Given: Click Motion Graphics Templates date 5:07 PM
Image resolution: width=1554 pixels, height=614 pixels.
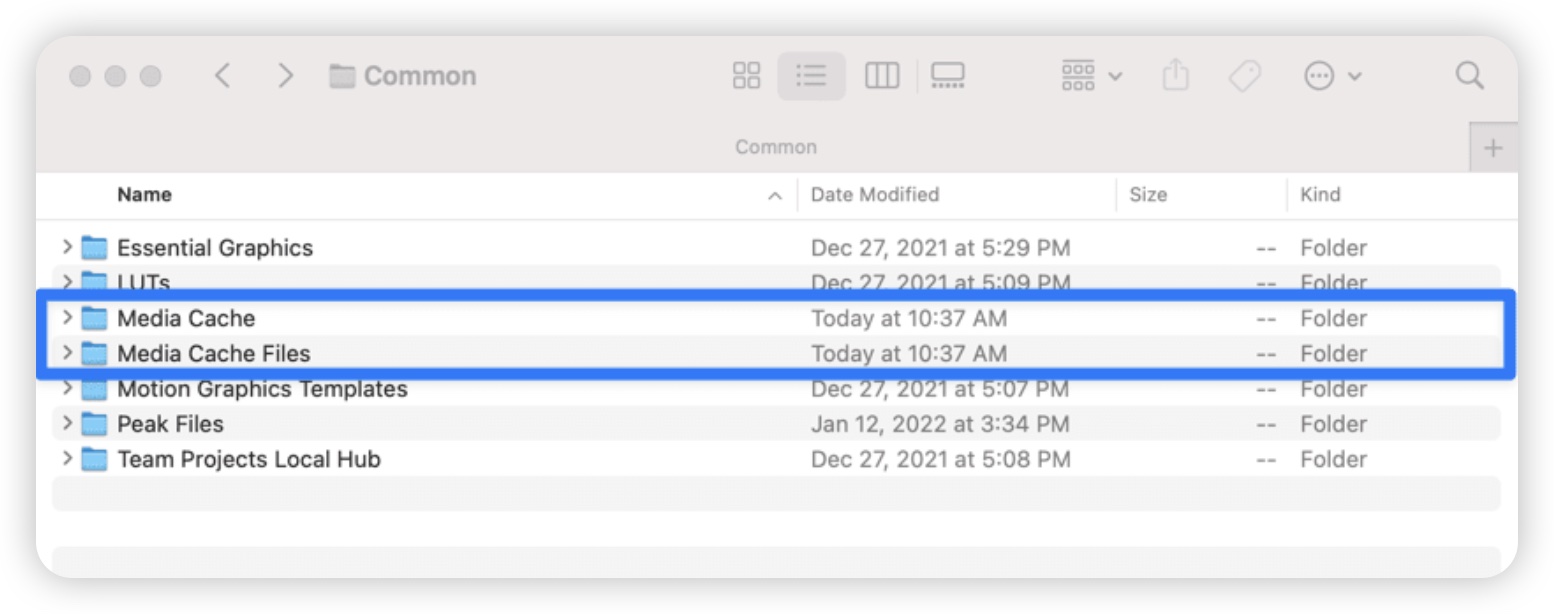Looking at the screenshot, I should pyautogui.click(x=940, y=388).
